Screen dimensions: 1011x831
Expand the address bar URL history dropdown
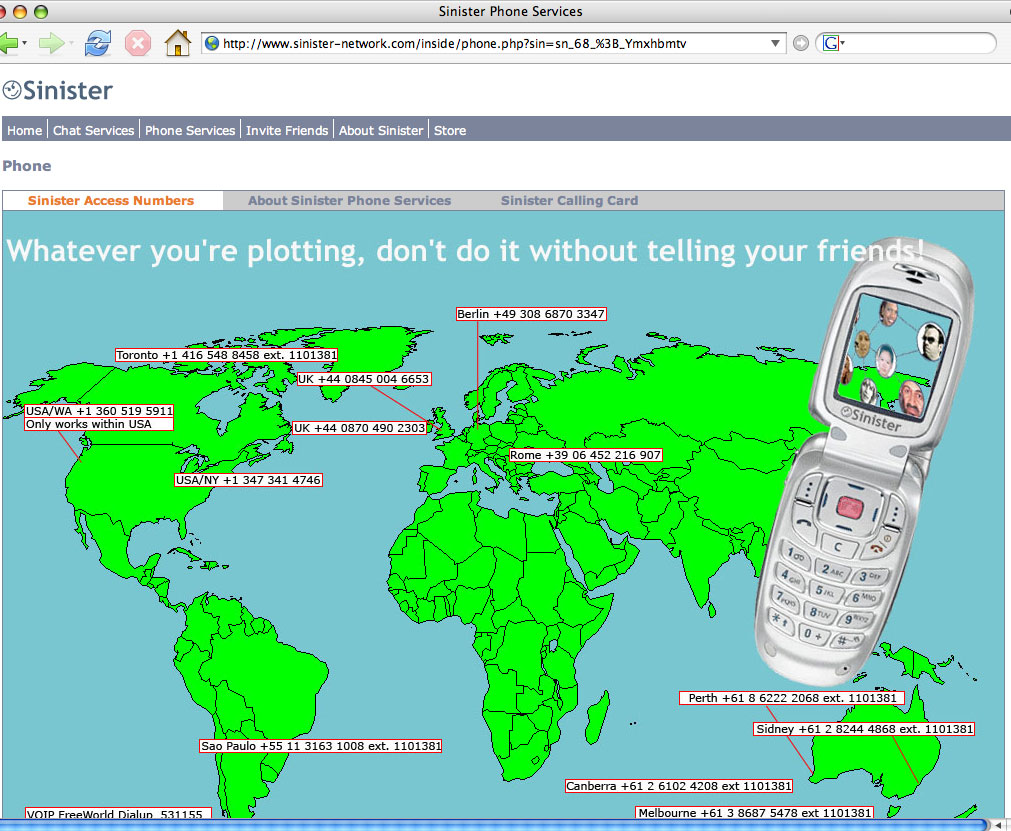click(775, 43)
